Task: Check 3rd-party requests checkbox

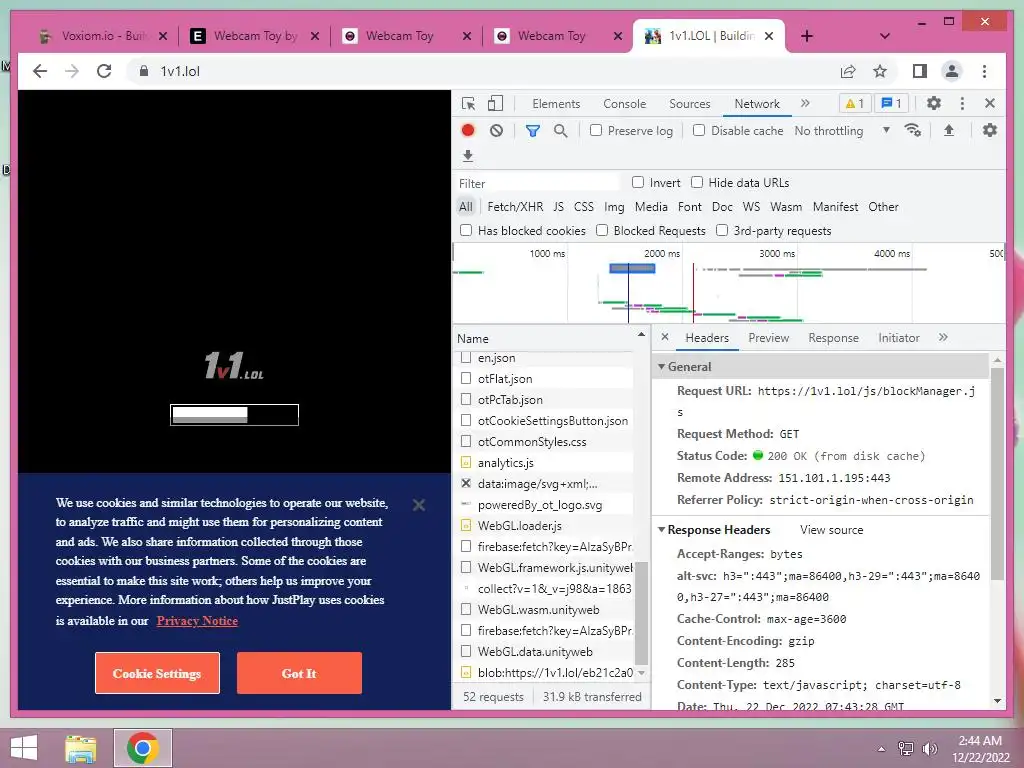Action: [x=722, y=230]
